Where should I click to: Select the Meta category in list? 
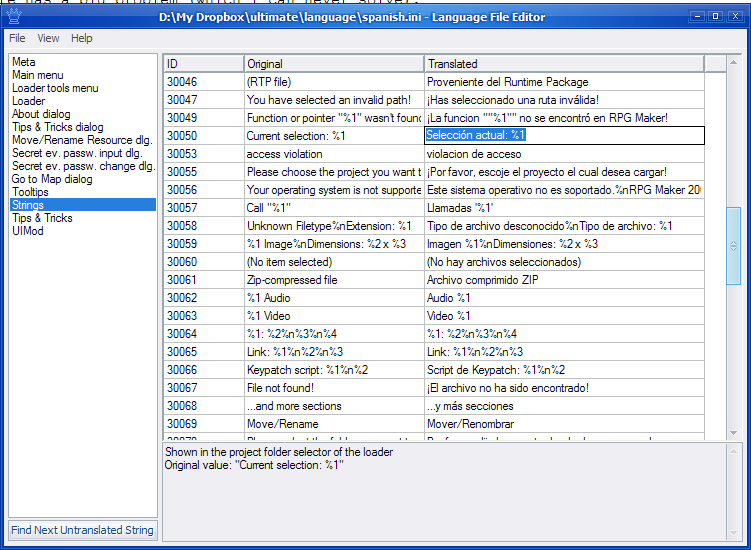(24, 62)
